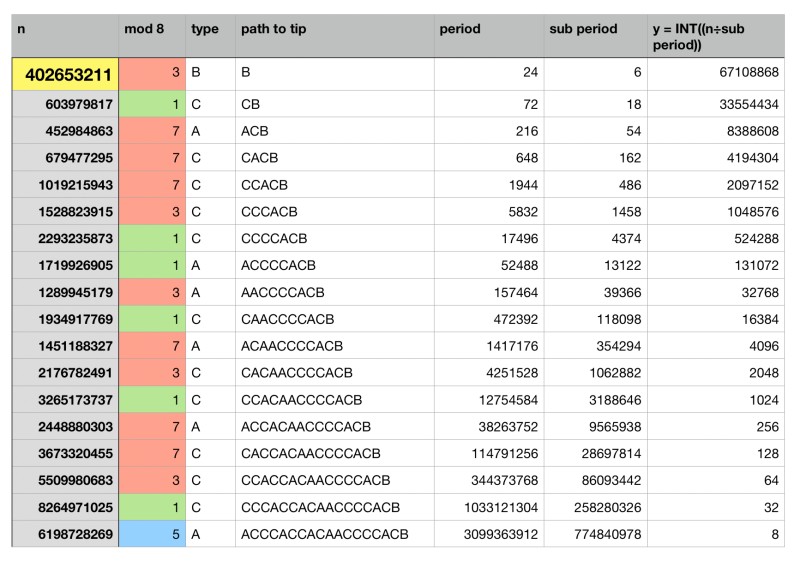Select the yellow highlighted cell 402653211
The height and width of the screenshot is (567, 800).
(x=65, y=74)
